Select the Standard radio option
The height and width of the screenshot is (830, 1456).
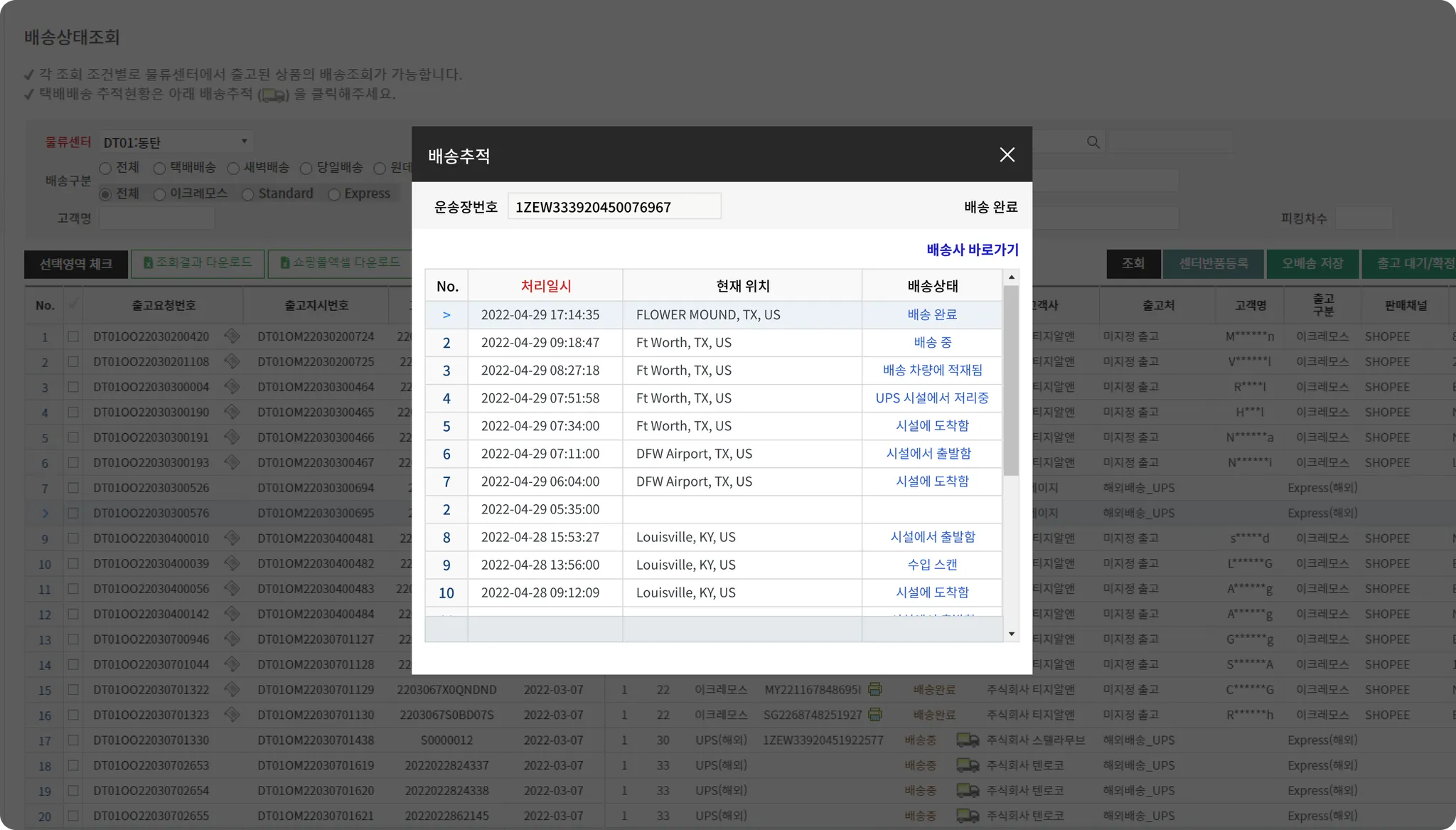coord(248,194)
